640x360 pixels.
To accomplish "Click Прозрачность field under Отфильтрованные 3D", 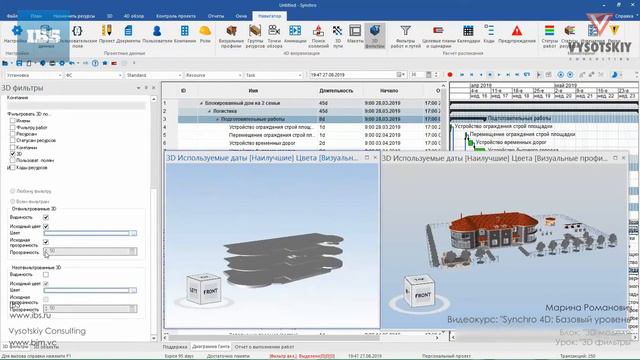I will pyautogui.click(x=90, y=251).
